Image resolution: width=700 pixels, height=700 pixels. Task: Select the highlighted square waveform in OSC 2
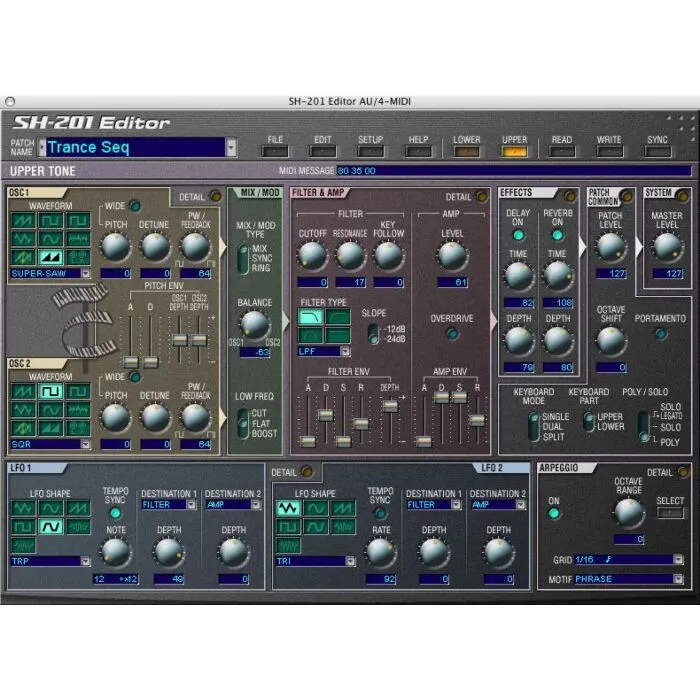coord(50,391)
